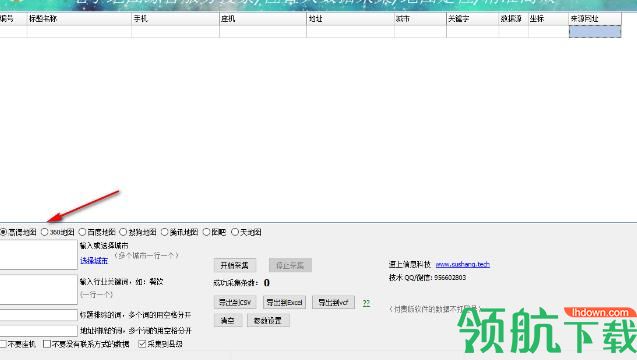The width and height of the screenshot is (637, 360).
Task: Click the 来源网址 column header
Action: point(595,19)
